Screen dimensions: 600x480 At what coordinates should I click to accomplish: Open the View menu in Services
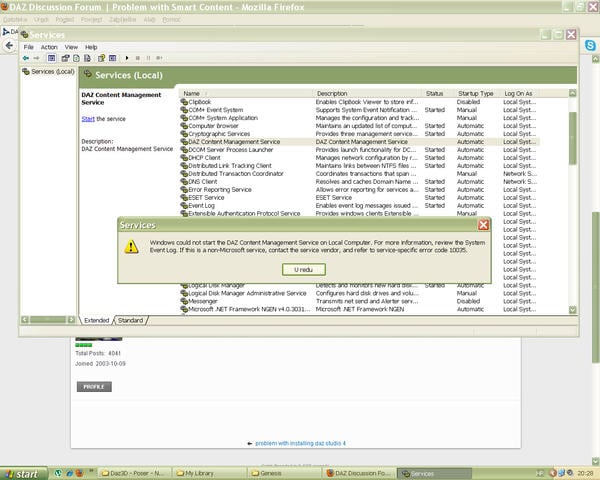click(71, 47)
